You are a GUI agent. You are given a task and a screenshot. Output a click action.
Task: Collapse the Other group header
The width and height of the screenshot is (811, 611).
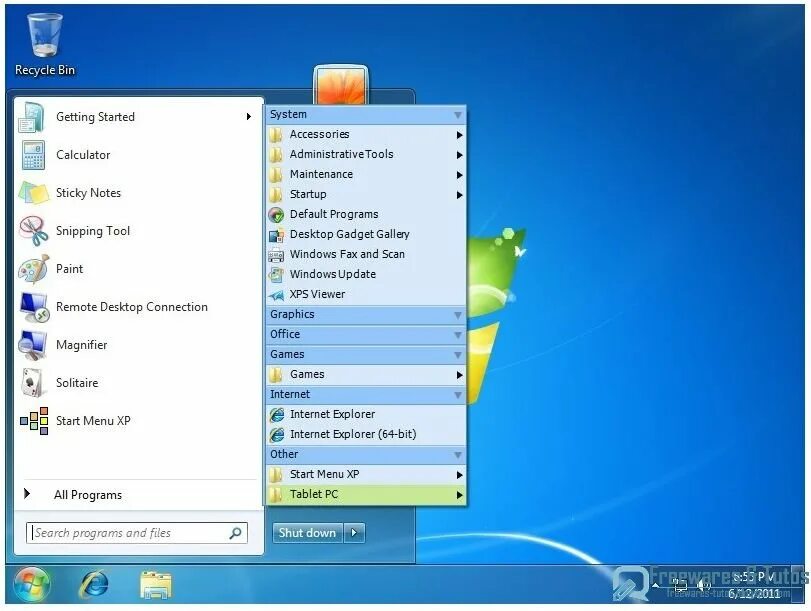click(366, 455)
